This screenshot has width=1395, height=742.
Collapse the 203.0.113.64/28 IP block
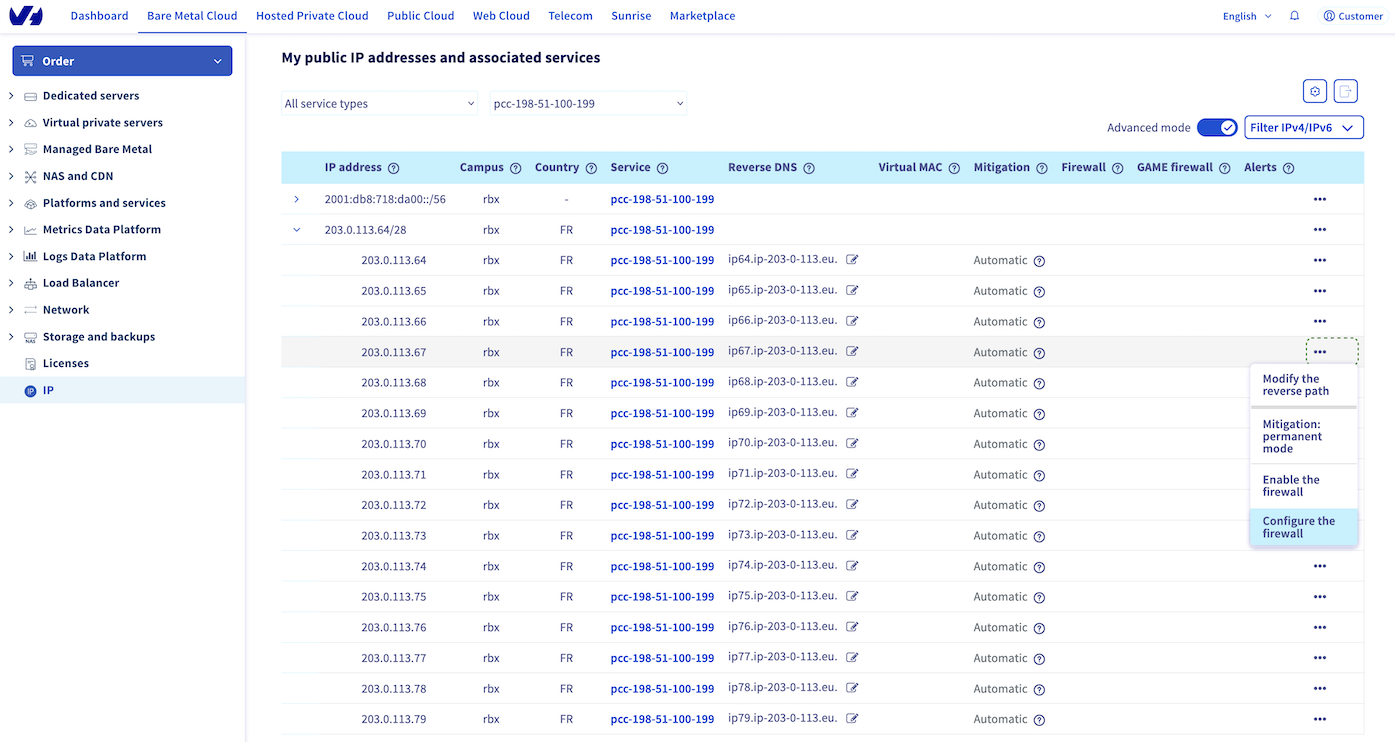(x=296, y=229)
